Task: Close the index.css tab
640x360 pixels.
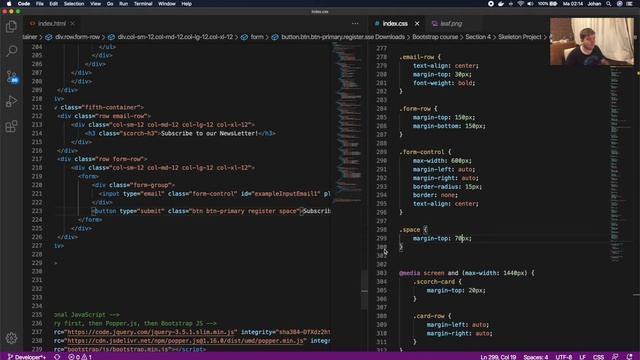Action: [417, 24]
